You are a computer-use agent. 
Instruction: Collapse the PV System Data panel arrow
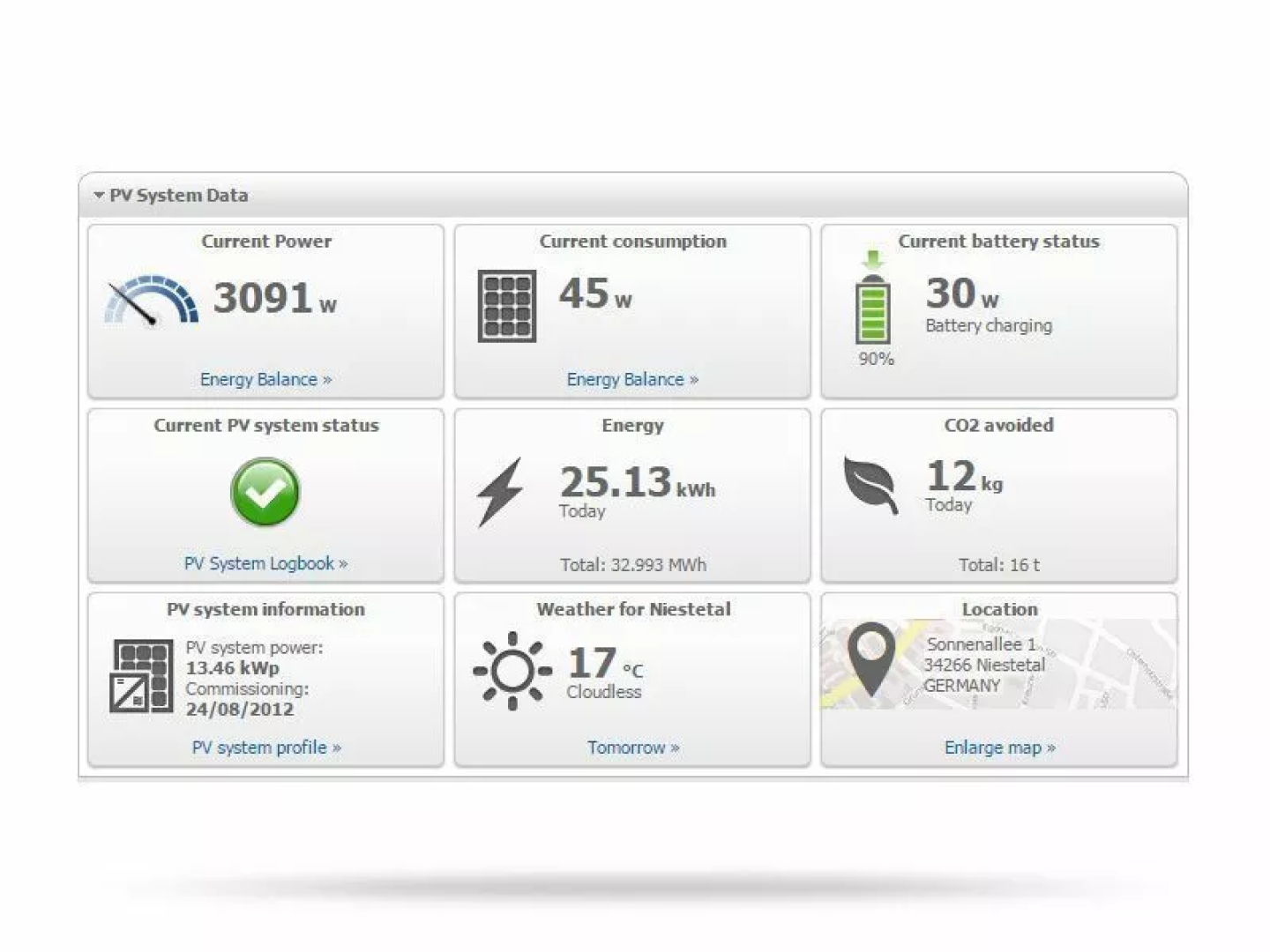pyautogui.click(x=99, y=195)
